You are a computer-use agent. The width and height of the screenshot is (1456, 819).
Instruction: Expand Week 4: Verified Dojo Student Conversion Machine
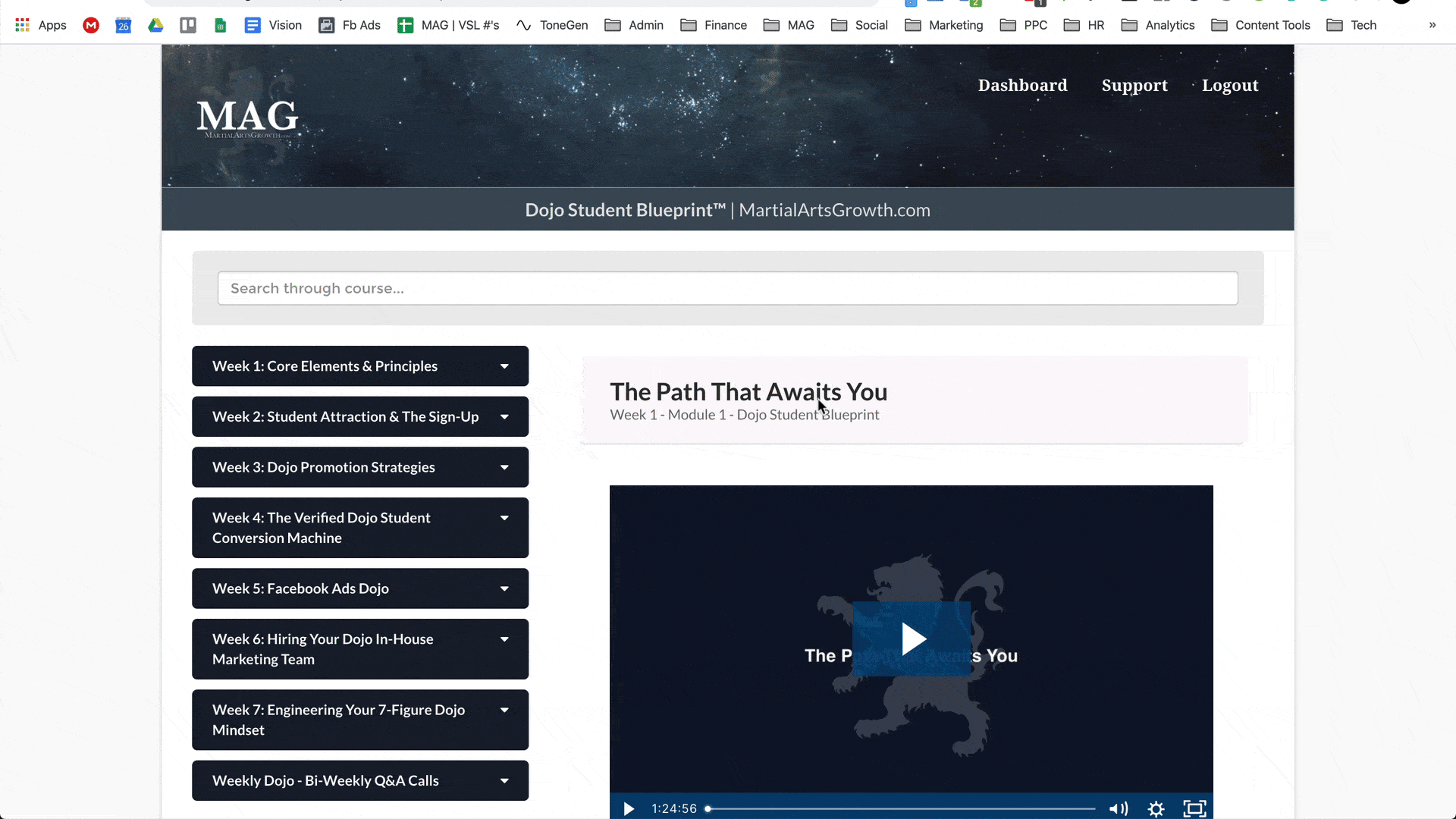360,528
